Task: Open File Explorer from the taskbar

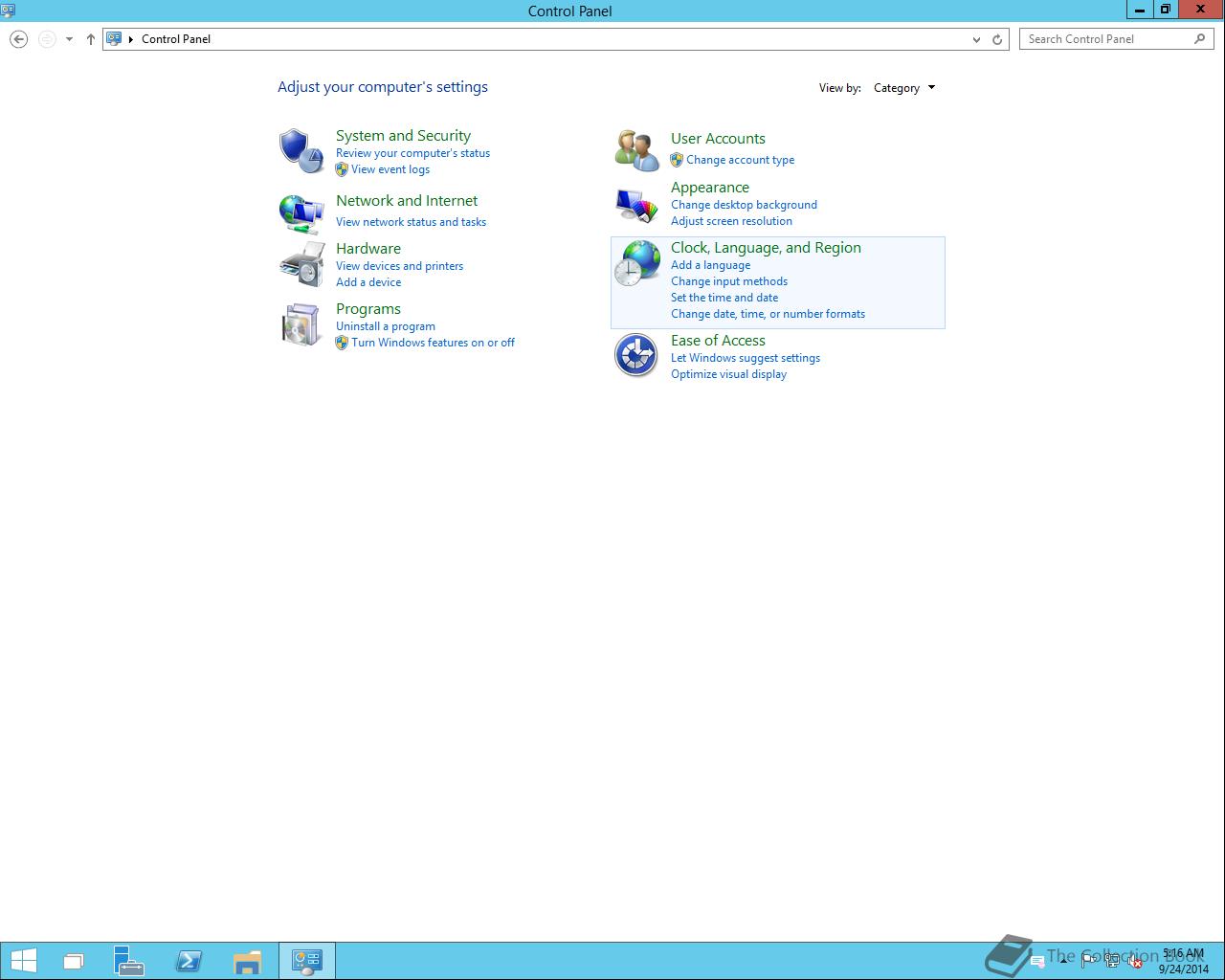Action: [x=248, y=962]
